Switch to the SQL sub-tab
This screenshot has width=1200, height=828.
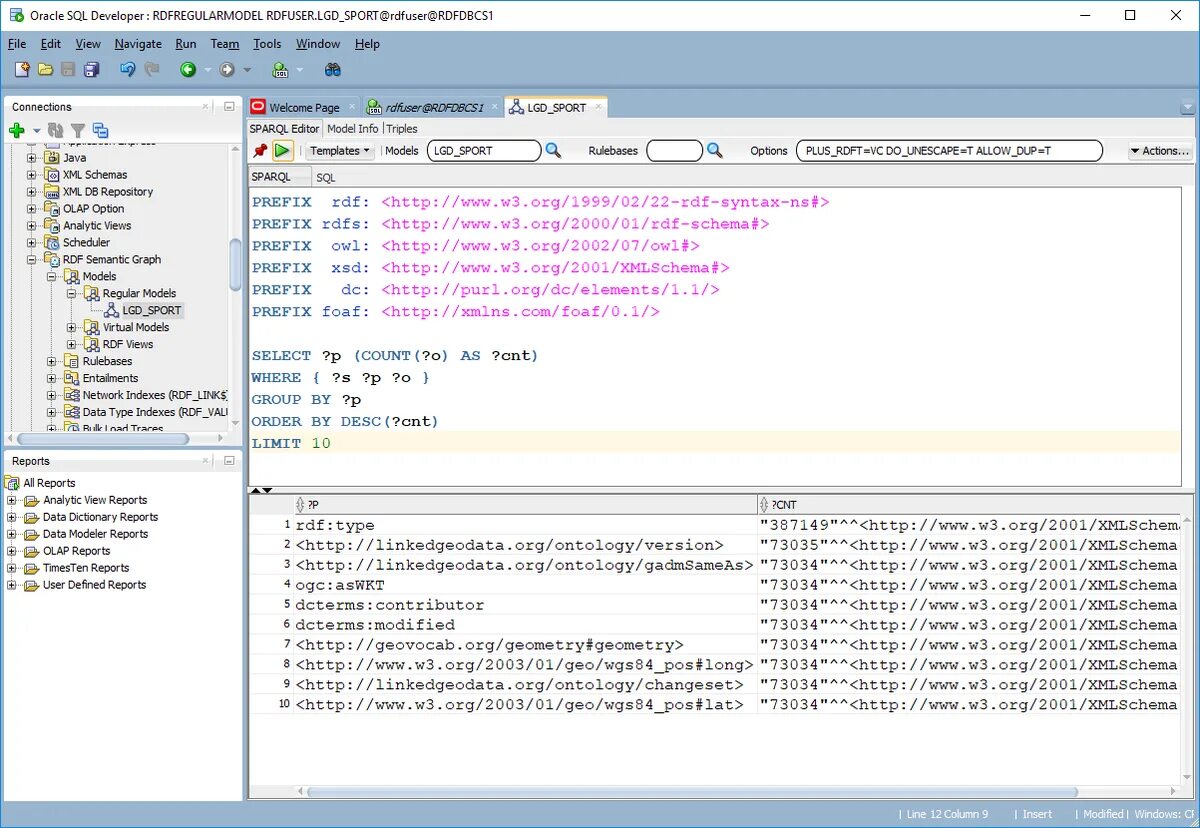(x=326, y=177)
